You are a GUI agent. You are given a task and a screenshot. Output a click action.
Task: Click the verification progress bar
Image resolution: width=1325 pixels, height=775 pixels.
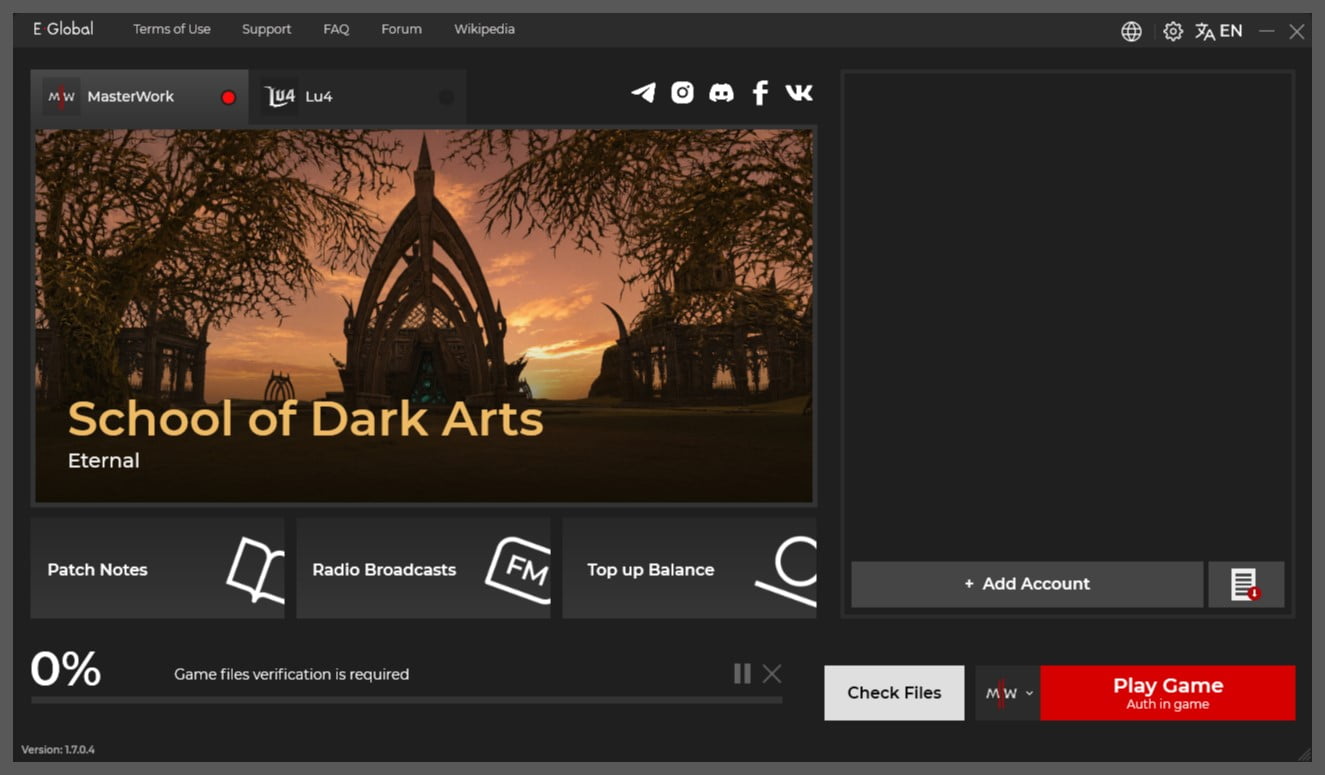[x=406, y=700]
